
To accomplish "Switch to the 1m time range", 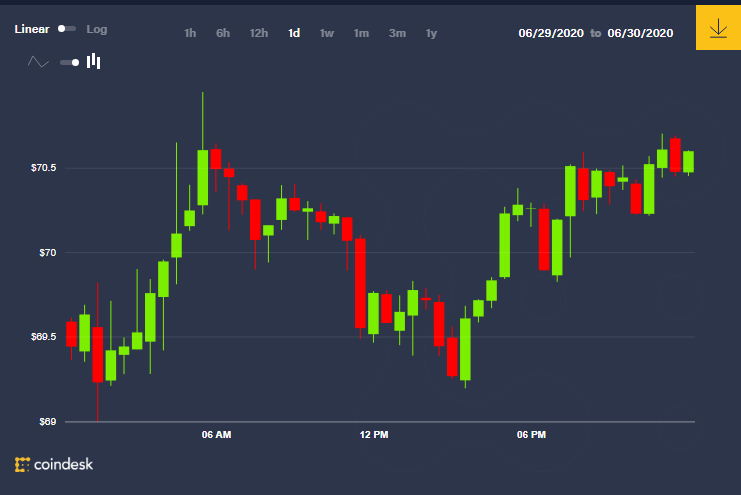I will pyautogui.click(x=361, y=33).
